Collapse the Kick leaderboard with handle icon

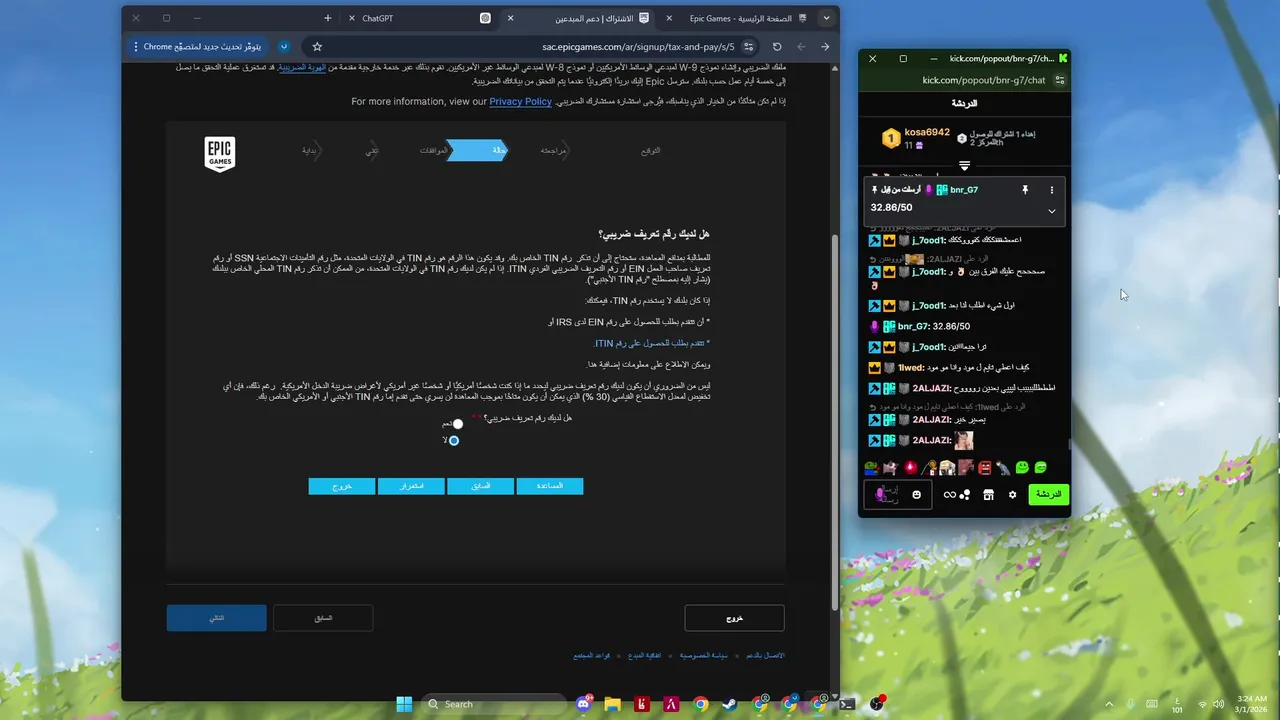click(964, 166)
